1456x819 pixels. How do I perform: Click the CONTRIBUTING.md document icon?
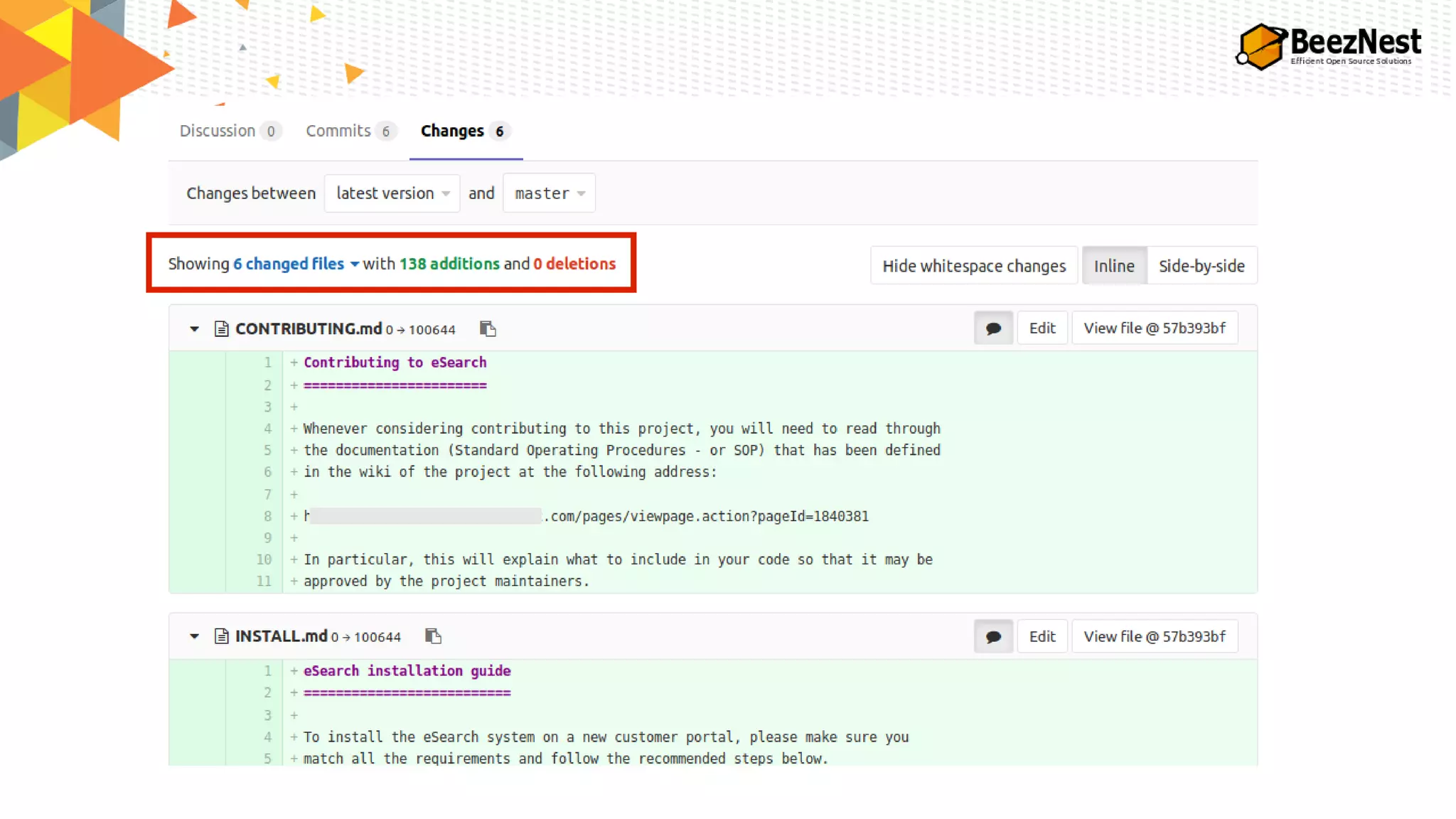(221, 328)
